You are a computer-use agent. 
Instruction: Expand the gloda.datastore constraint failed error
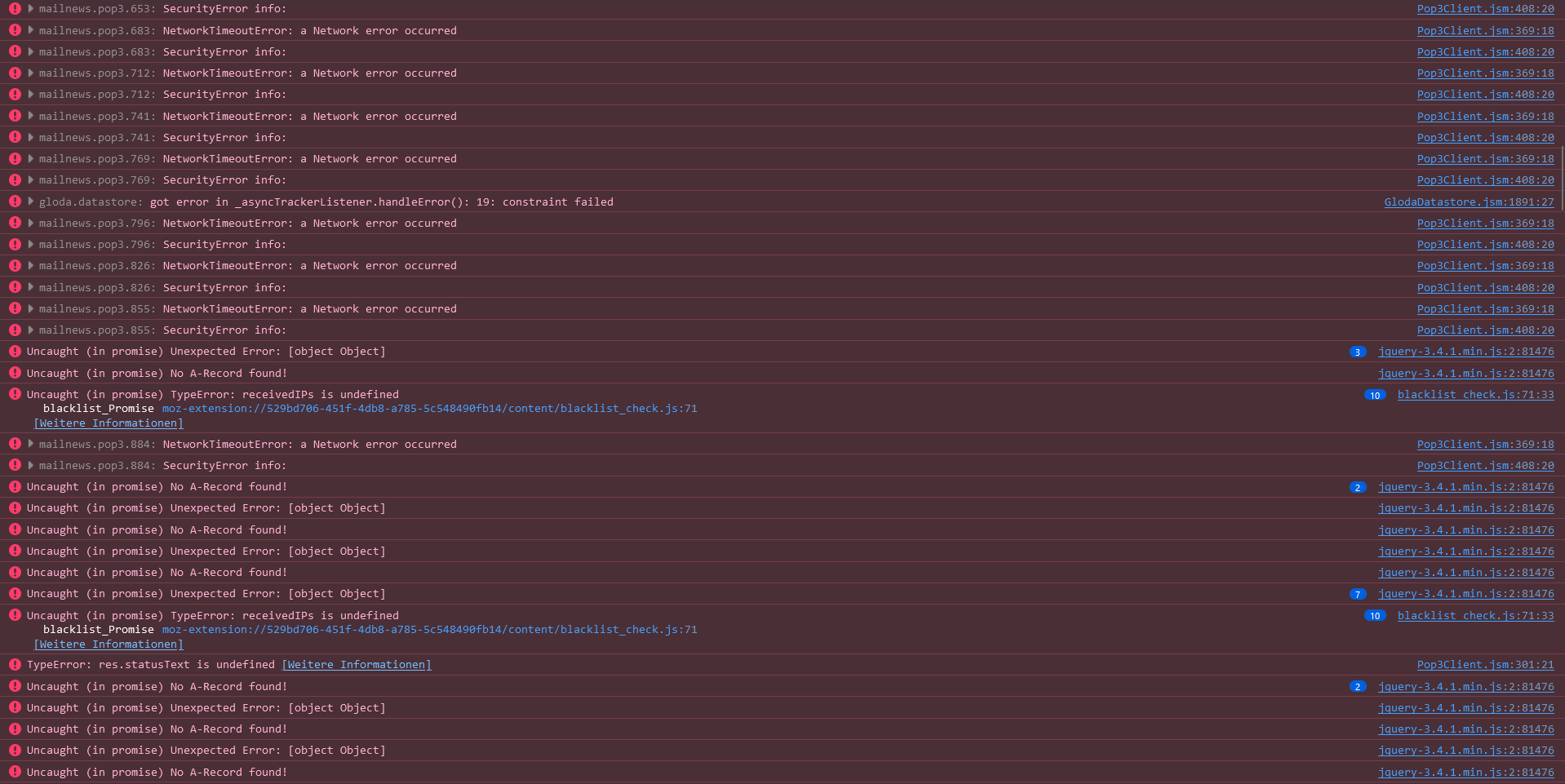point(31,202)
